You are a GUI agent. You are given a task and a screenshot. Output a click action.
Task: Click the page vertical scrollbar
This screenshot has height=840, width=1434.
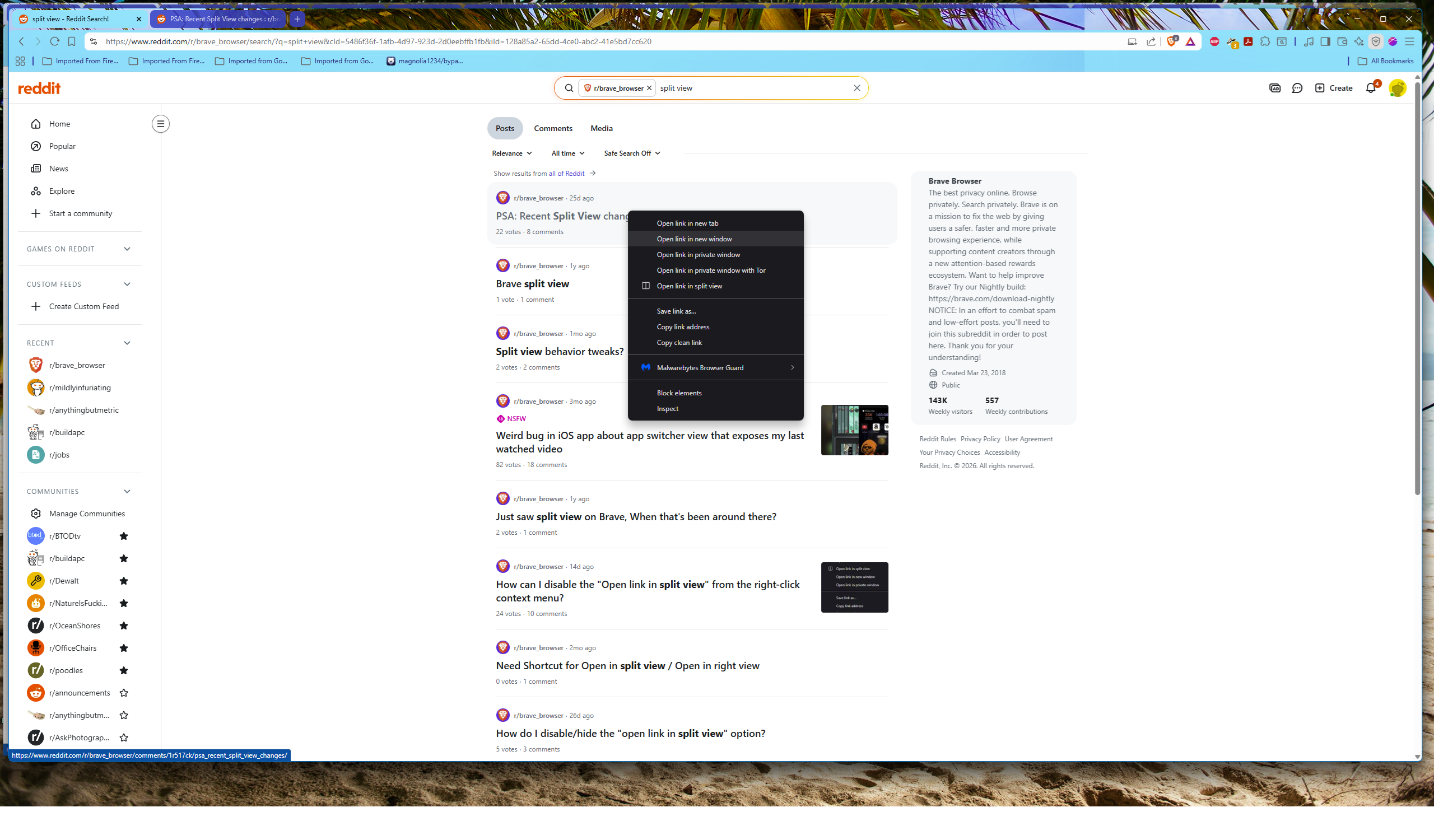pyautogui.click(x=1417, y=284)
